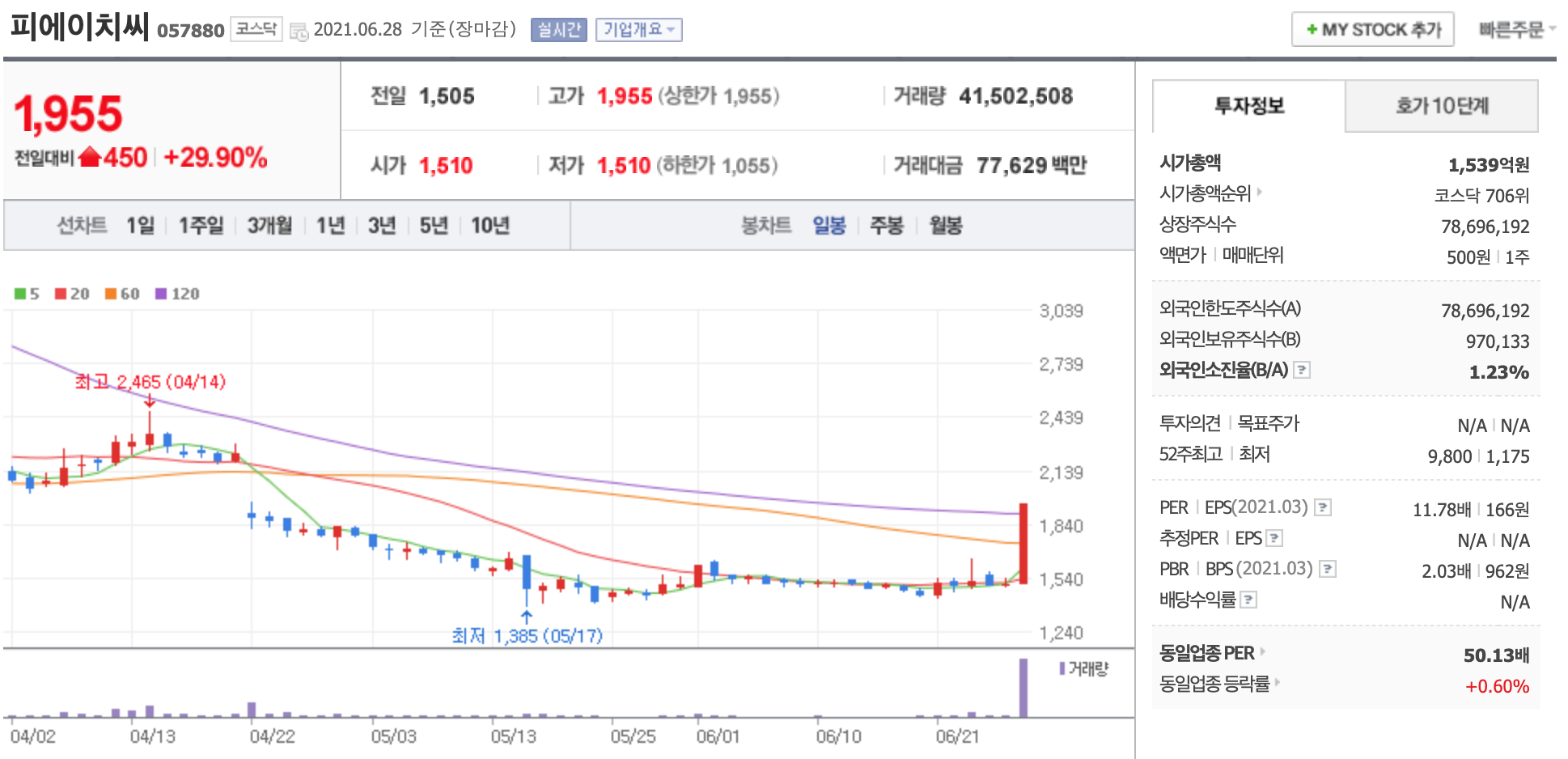Click the 외국인소진율 value 1.23%

[1499, 372]
